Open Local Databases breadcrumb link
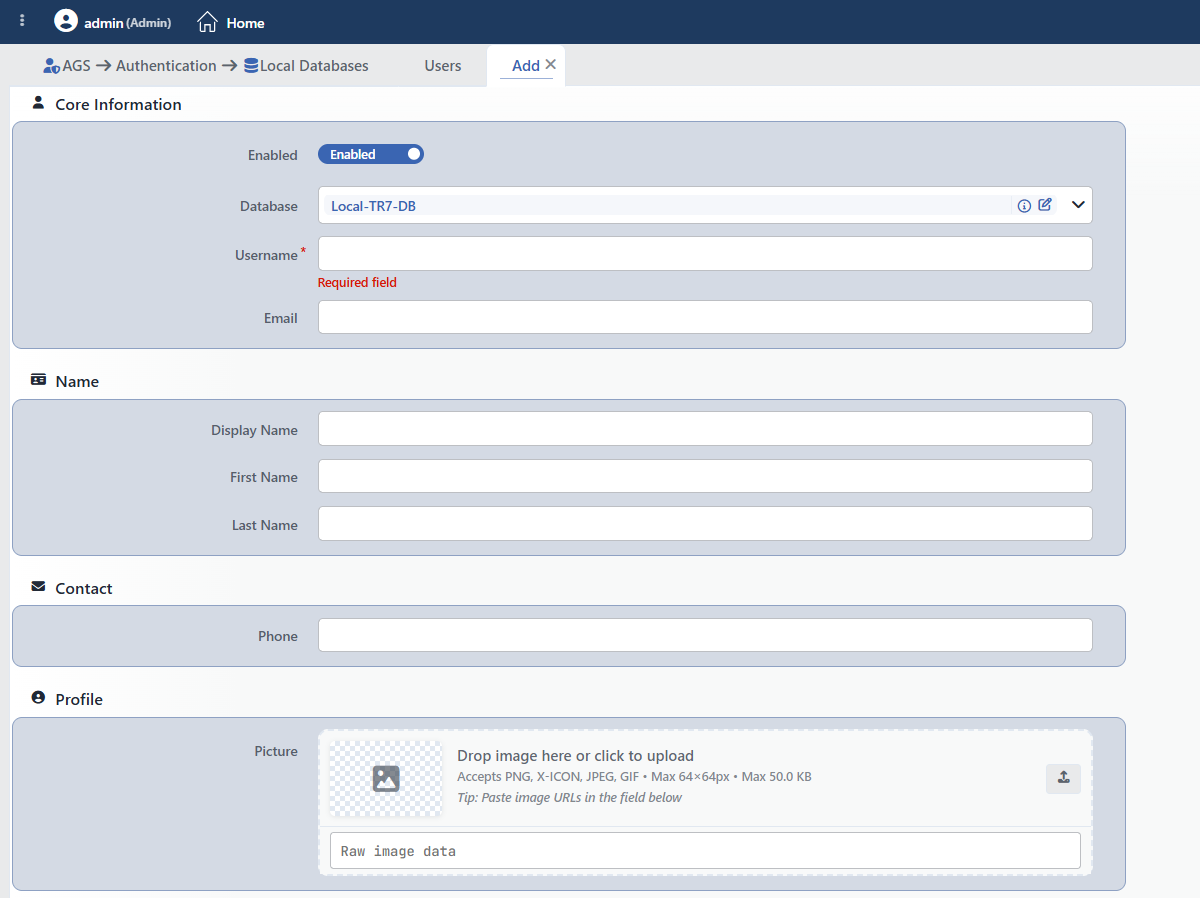Screen dimensions: 1200x898 point(314,66)
